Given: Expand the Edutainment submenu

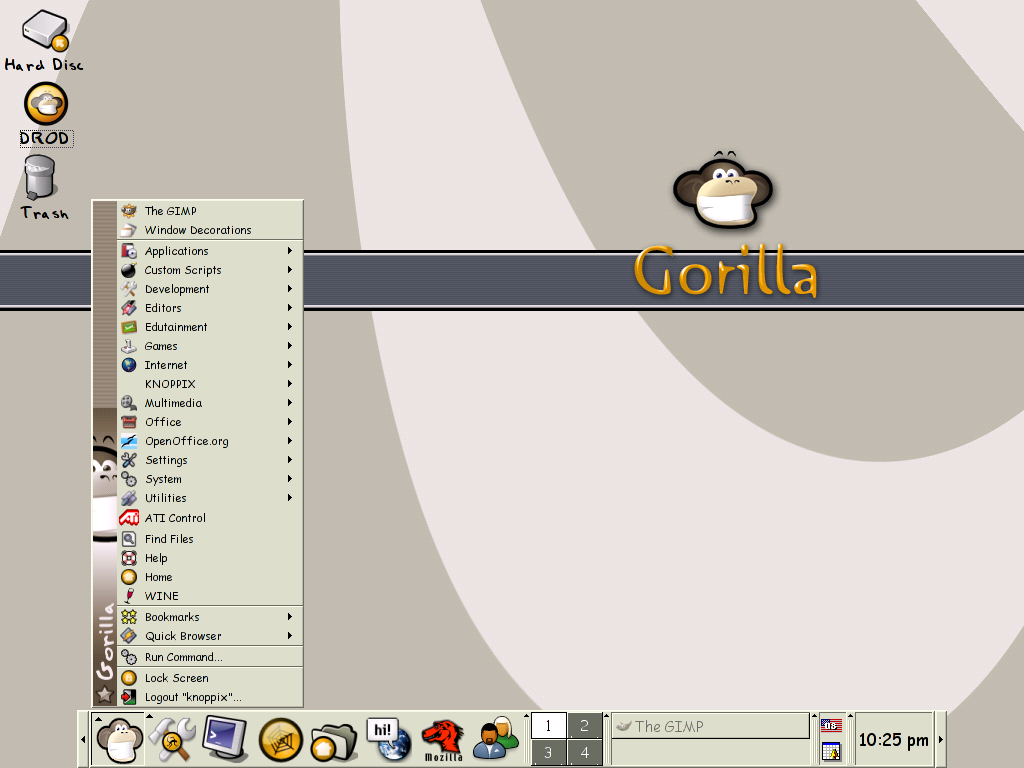Looking at the screenshot, I should point(210,327).
